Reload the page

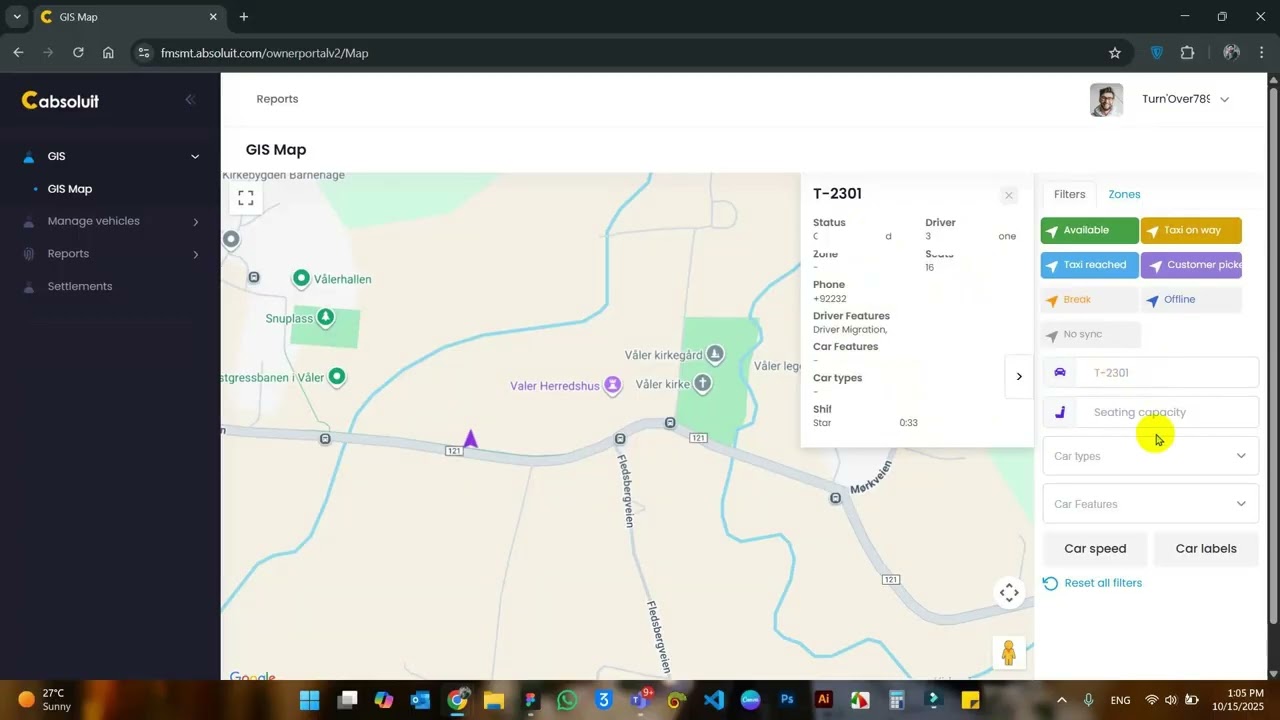pyautogui.click(x=78, y=53)
